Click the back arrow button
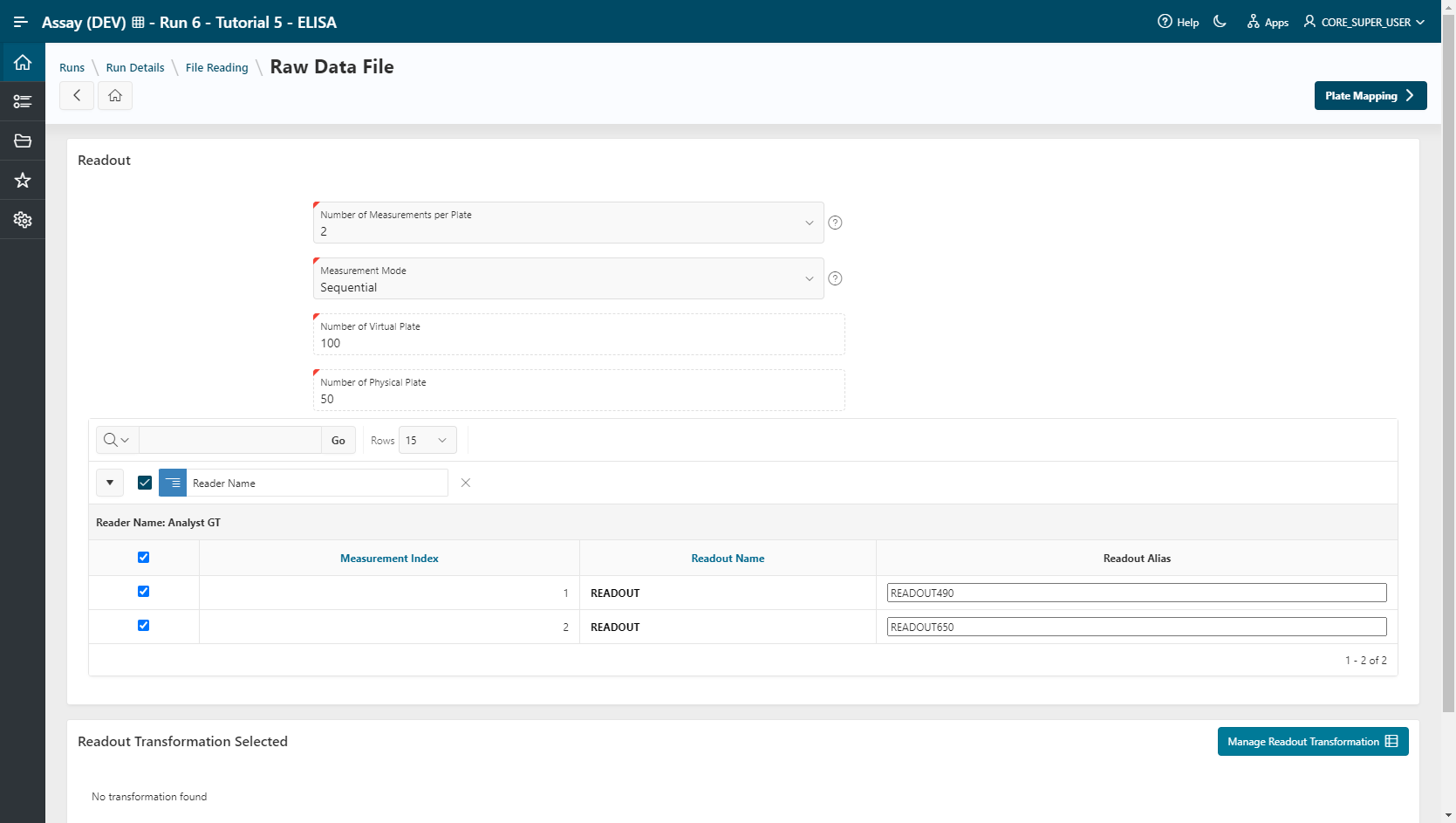The image size is (1456, 823). coord(77,95)
